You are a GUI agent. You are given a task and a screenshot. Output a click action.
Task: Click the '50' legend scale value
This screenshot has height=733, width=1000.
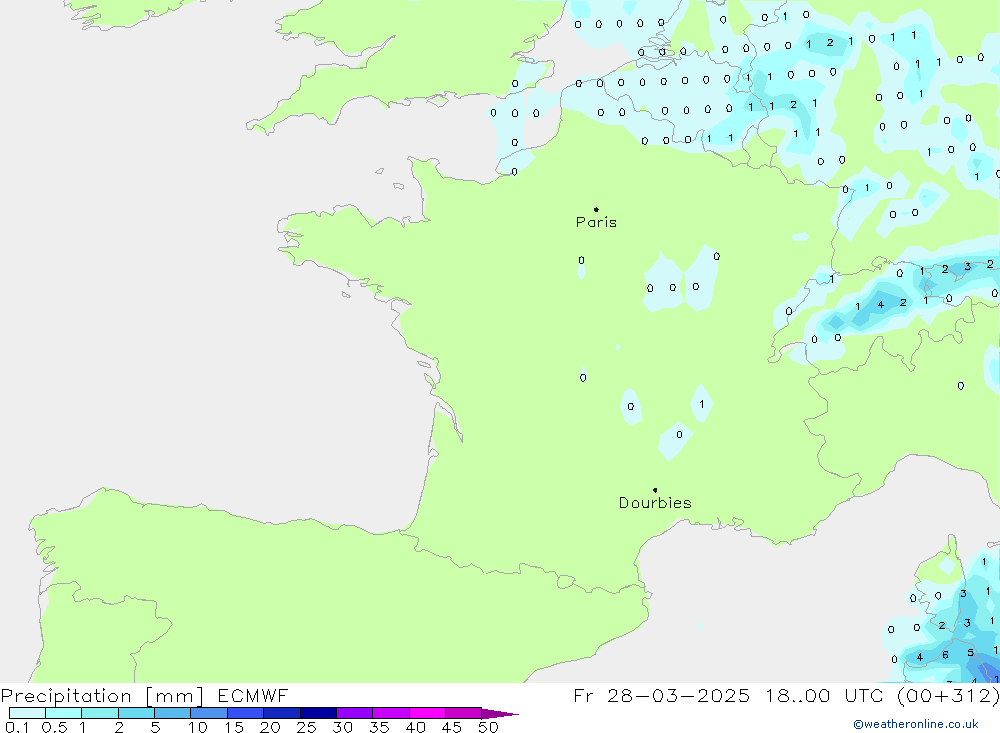pos(489,727)
